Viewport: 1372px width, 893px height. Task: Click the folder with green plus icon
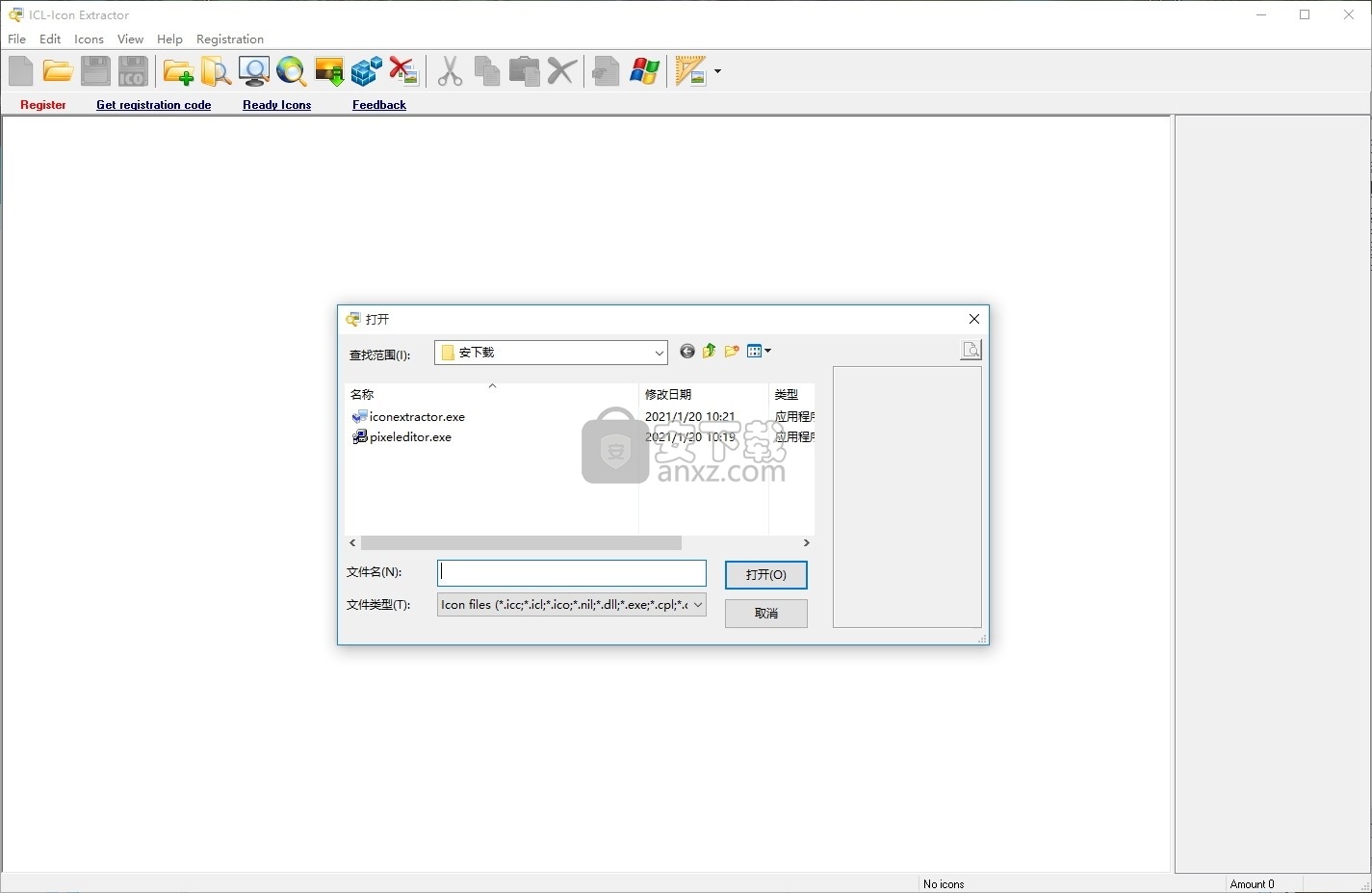point(178,71)
